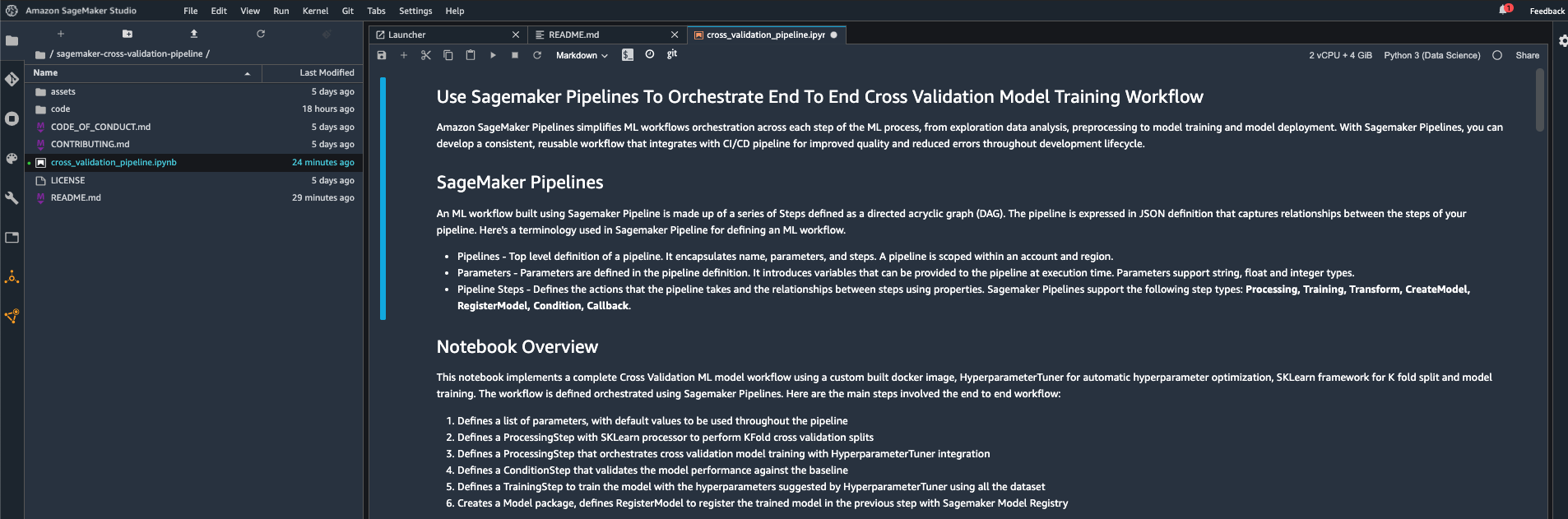Viewport: 1568px width, 519px height.
Task: Refresh the file list
Action: point(261,34)
